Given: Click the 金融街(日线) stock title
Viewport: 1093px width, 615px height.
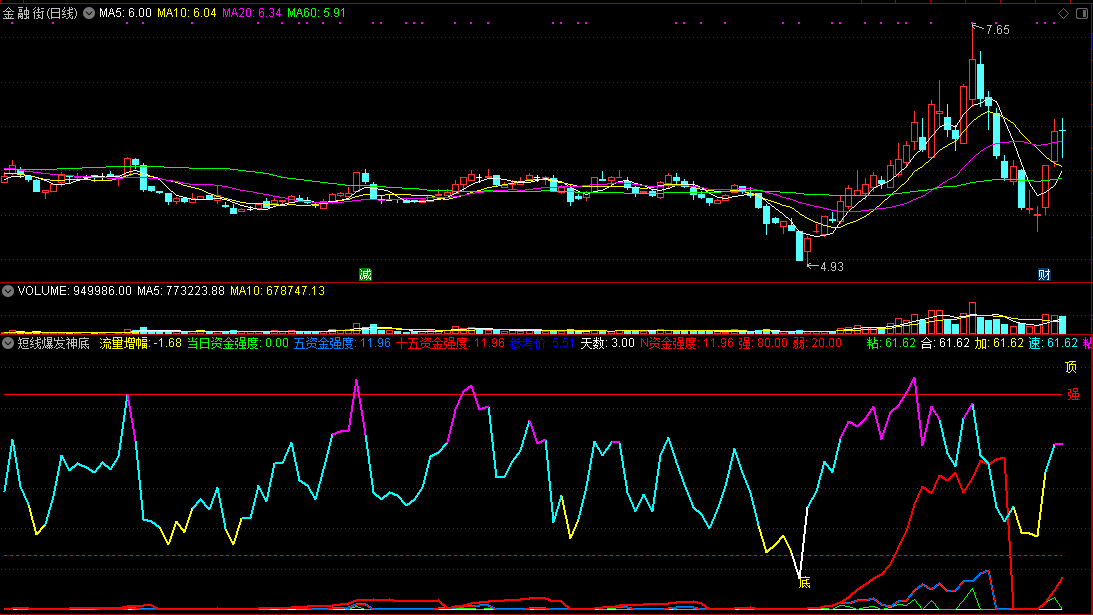Looking at the screenshot, I should tap(40, 13).
